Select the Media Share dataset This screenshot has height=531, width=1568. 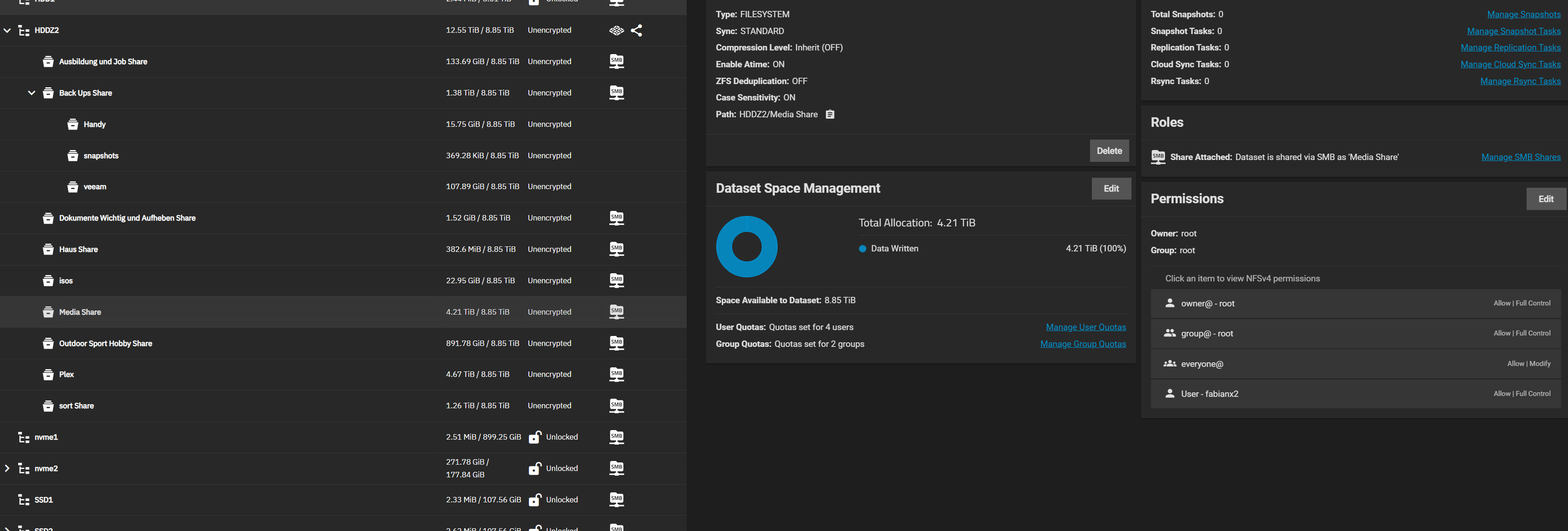point(343,312)
